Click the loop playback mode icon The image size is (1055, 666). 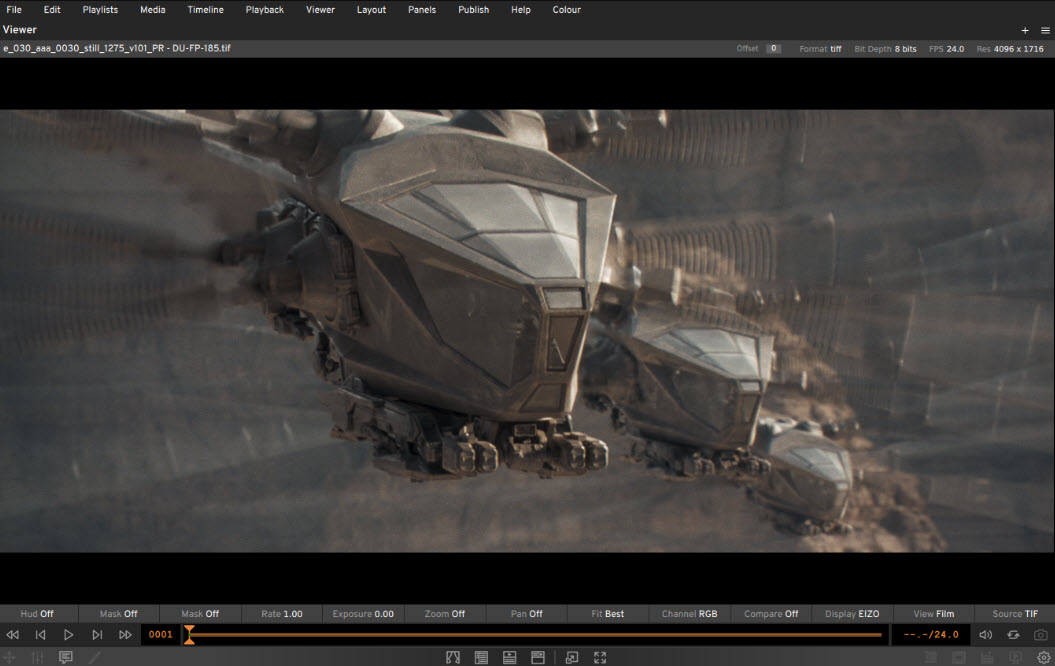coord(1013,635)
